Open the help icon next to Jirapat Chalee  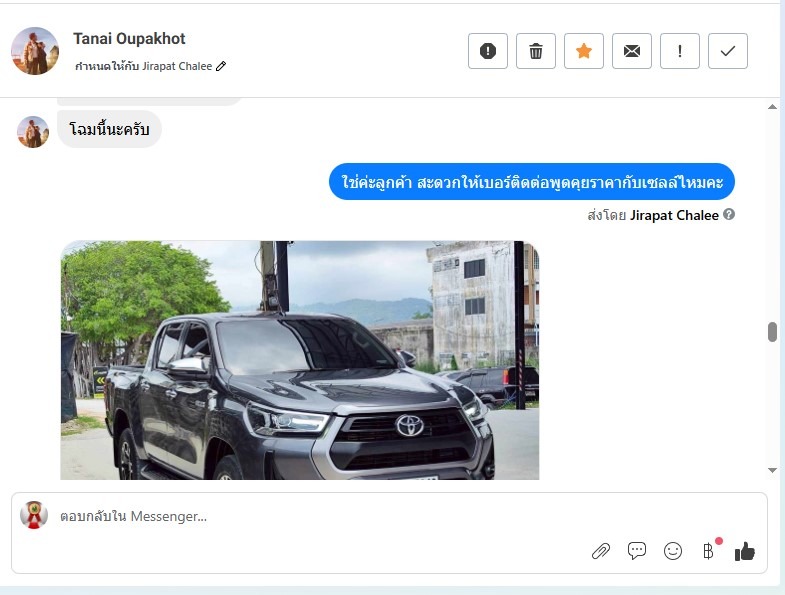tap(729, 214)
